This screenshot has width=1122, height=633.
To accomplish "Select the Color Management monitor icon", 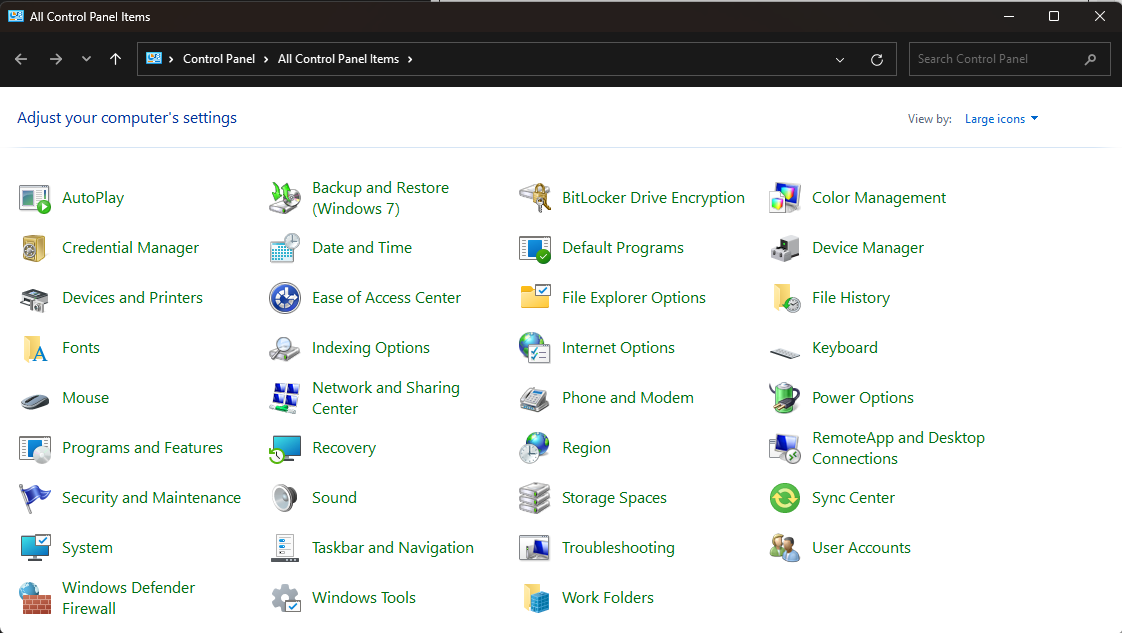I will pos(784,198).
